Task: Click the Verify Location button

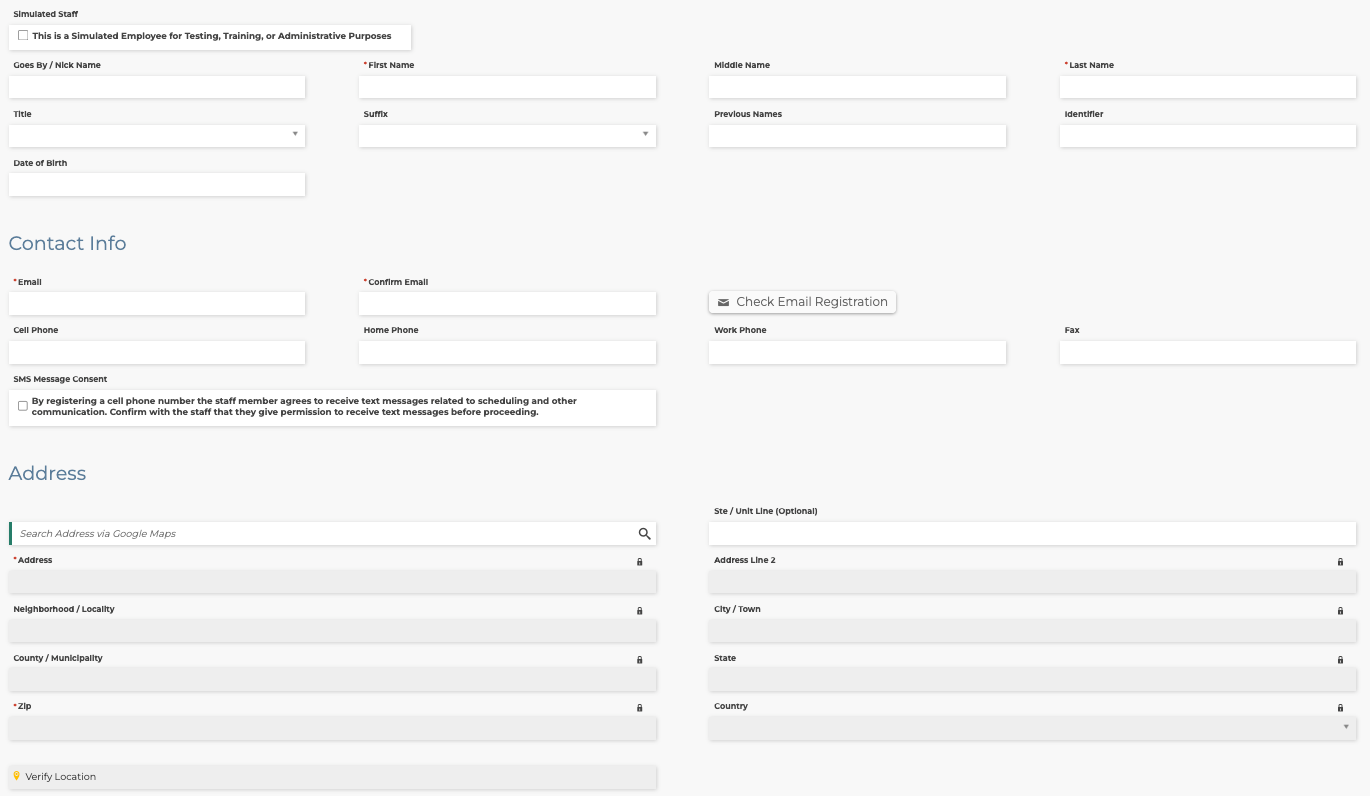Action: click(x=332, y=777)
